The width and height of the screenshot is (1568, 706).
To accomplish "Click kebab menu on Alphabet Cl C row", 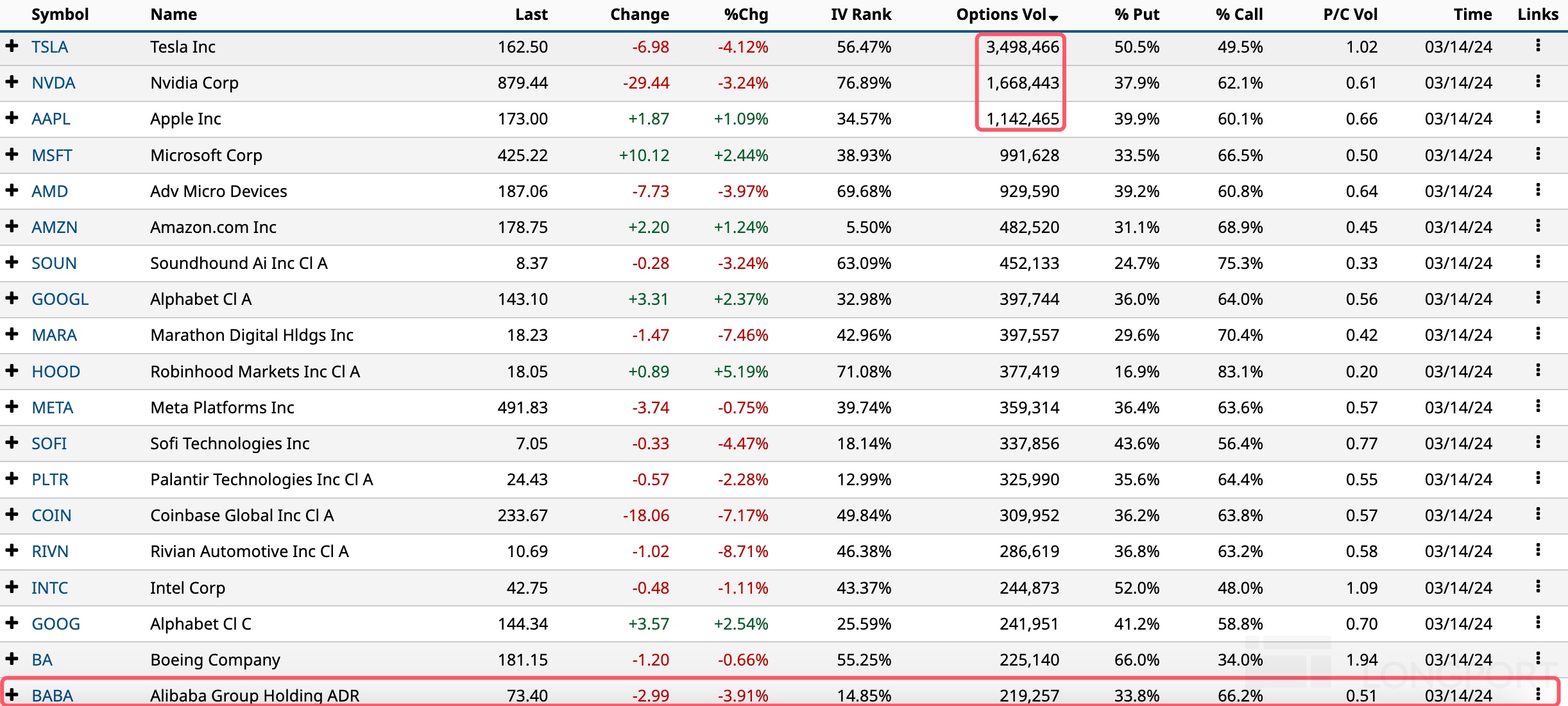I will click(1538, 623).
